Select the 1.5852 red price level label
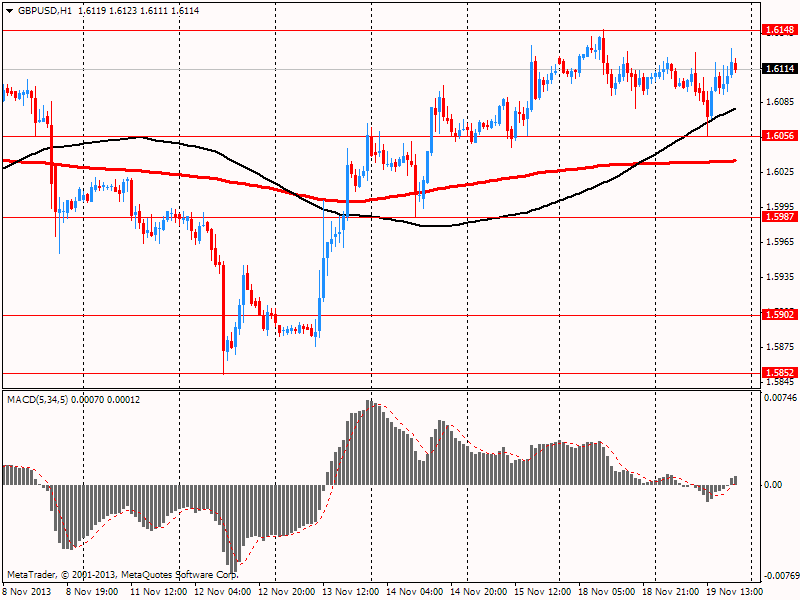This screenshot has width=800, height=600. tap(779, 373)
